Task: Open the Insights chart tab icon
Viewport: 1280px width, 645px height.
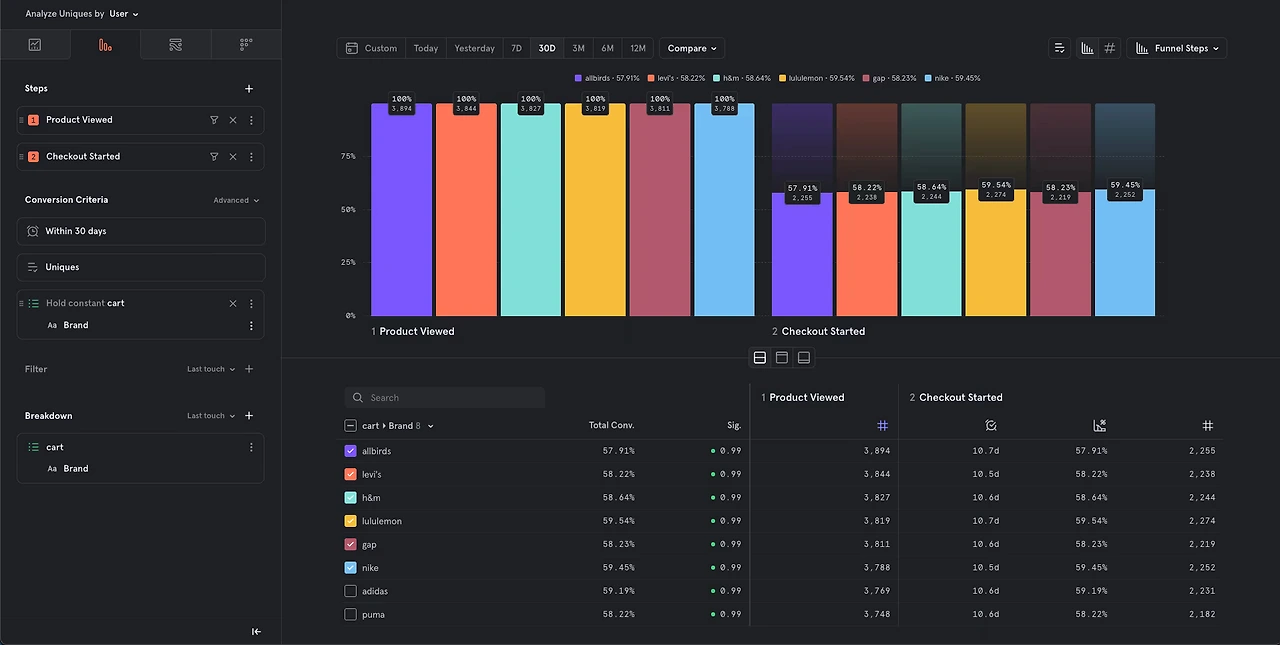Action: (35, 44)
